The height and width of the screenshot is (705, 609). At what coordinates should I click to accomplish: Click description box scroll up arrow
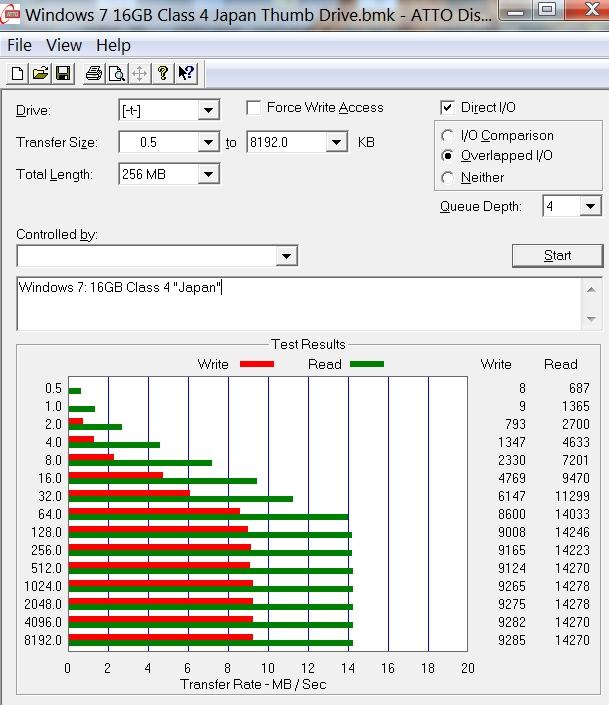[591, 290]
